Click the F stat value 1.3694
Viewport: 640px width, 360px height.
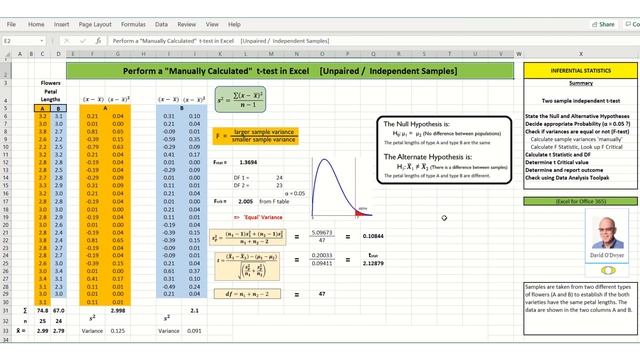pyautogui.click(x=248, y=162)
